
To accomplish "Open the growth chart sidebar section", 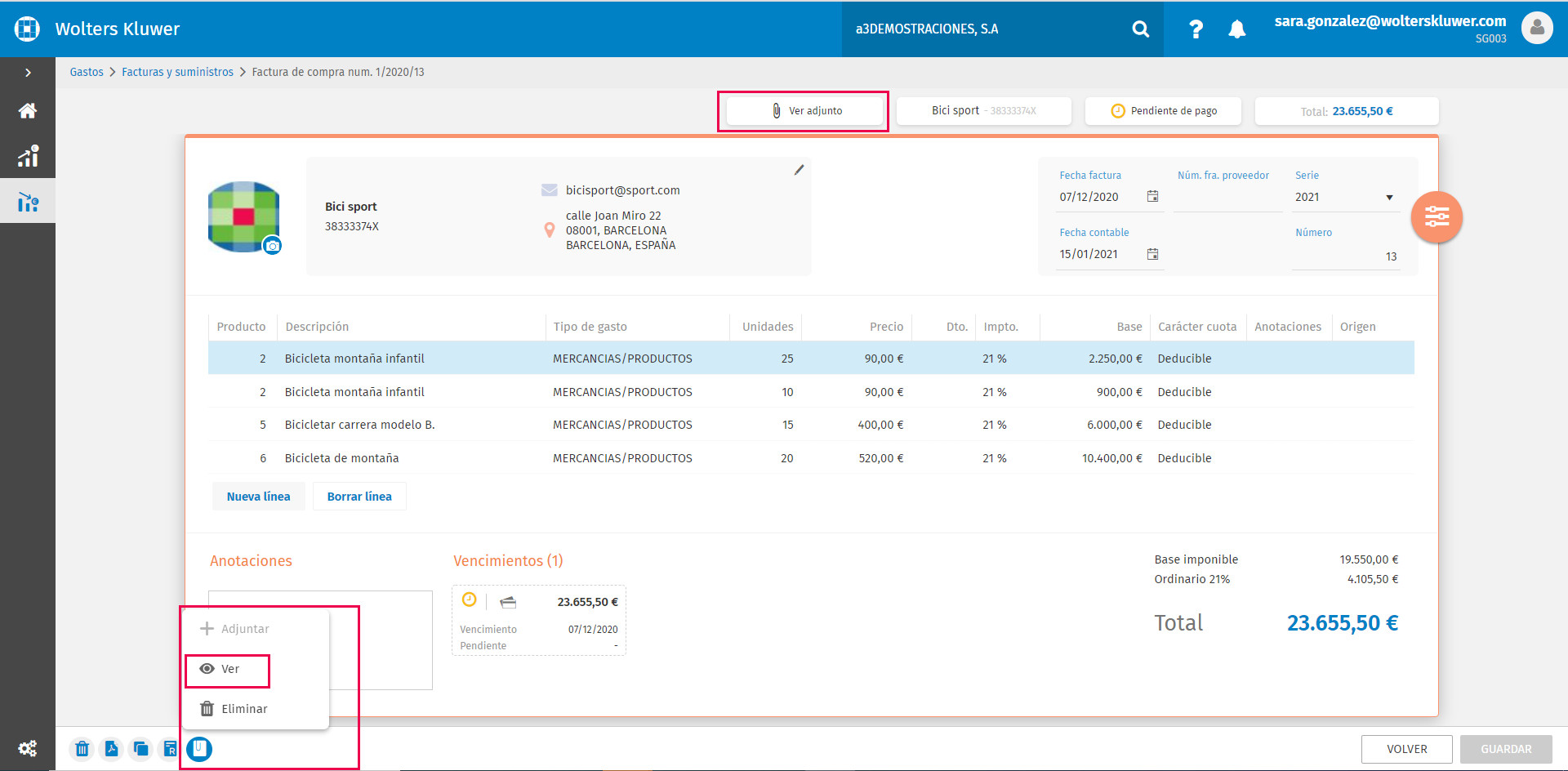I will tap(28, 155).
